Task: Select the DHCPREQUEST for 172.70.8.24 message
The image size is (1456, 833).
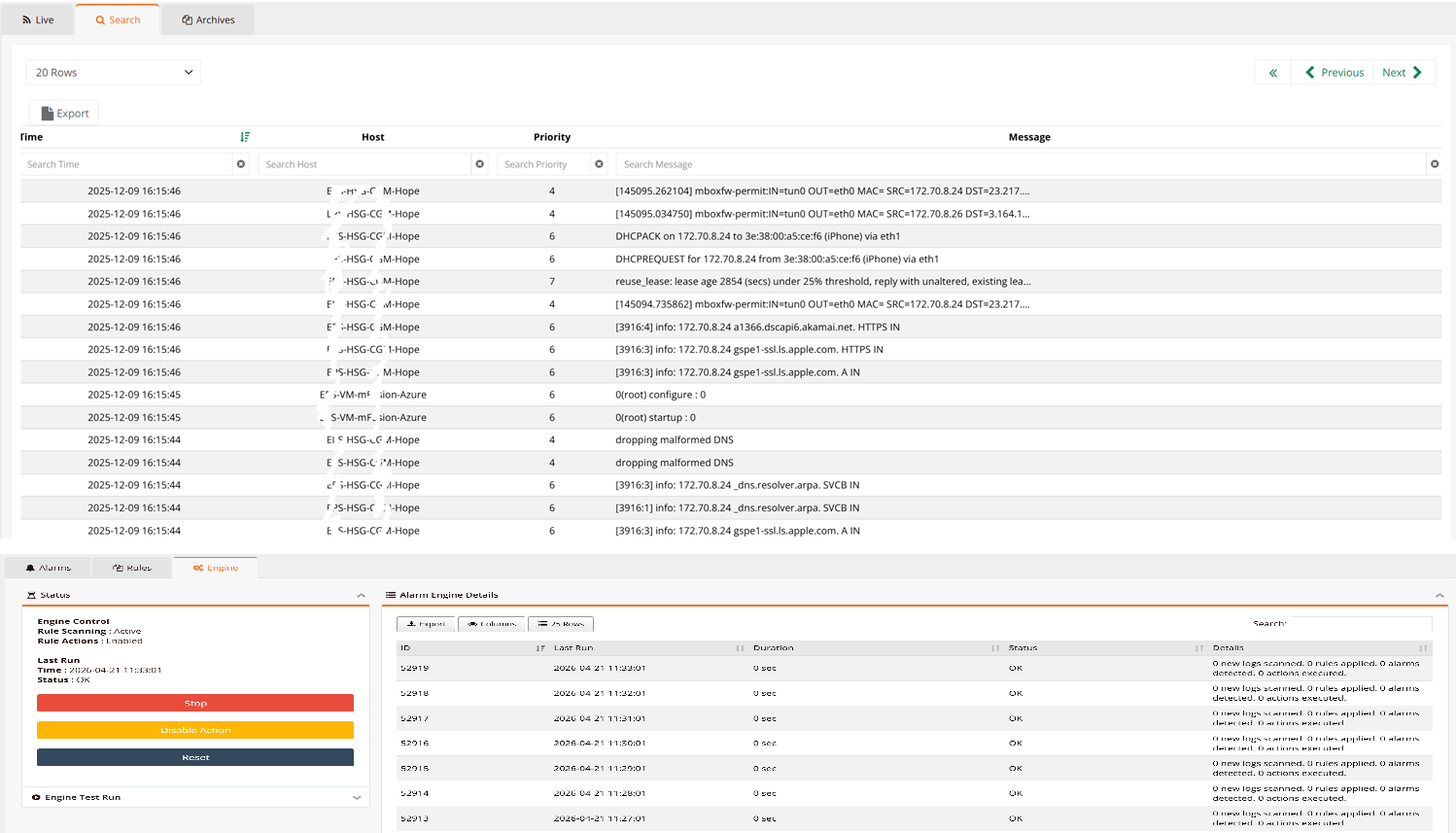Action: (778, 259)
